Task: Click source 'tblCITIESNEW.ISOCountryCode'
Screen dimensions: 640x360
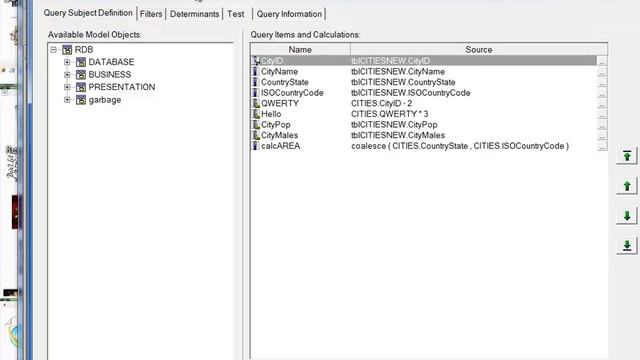Action: click(411, 93)
